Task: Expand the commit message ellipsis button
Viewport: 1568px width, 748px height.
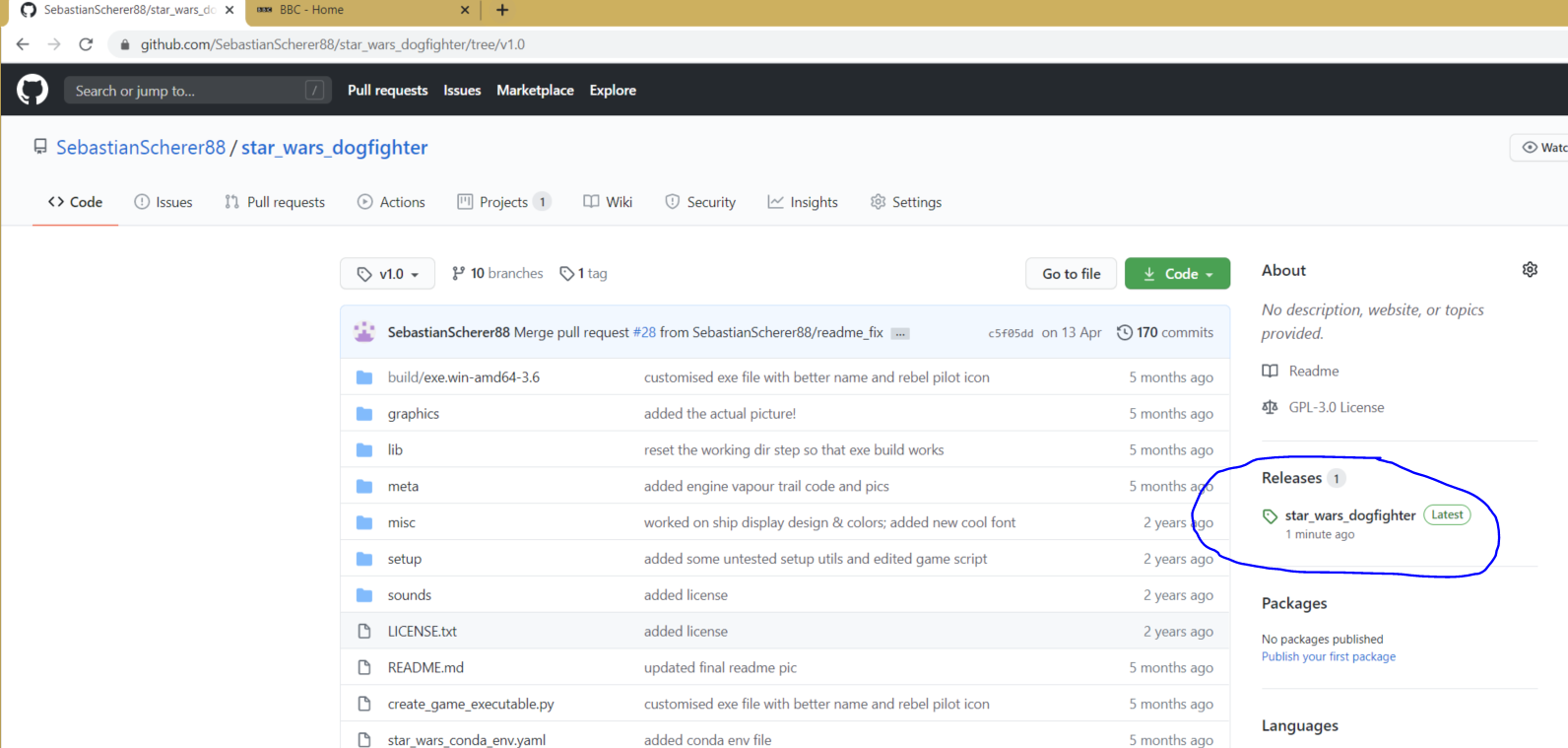Action: pyautogui.click(x=899, y=334)
